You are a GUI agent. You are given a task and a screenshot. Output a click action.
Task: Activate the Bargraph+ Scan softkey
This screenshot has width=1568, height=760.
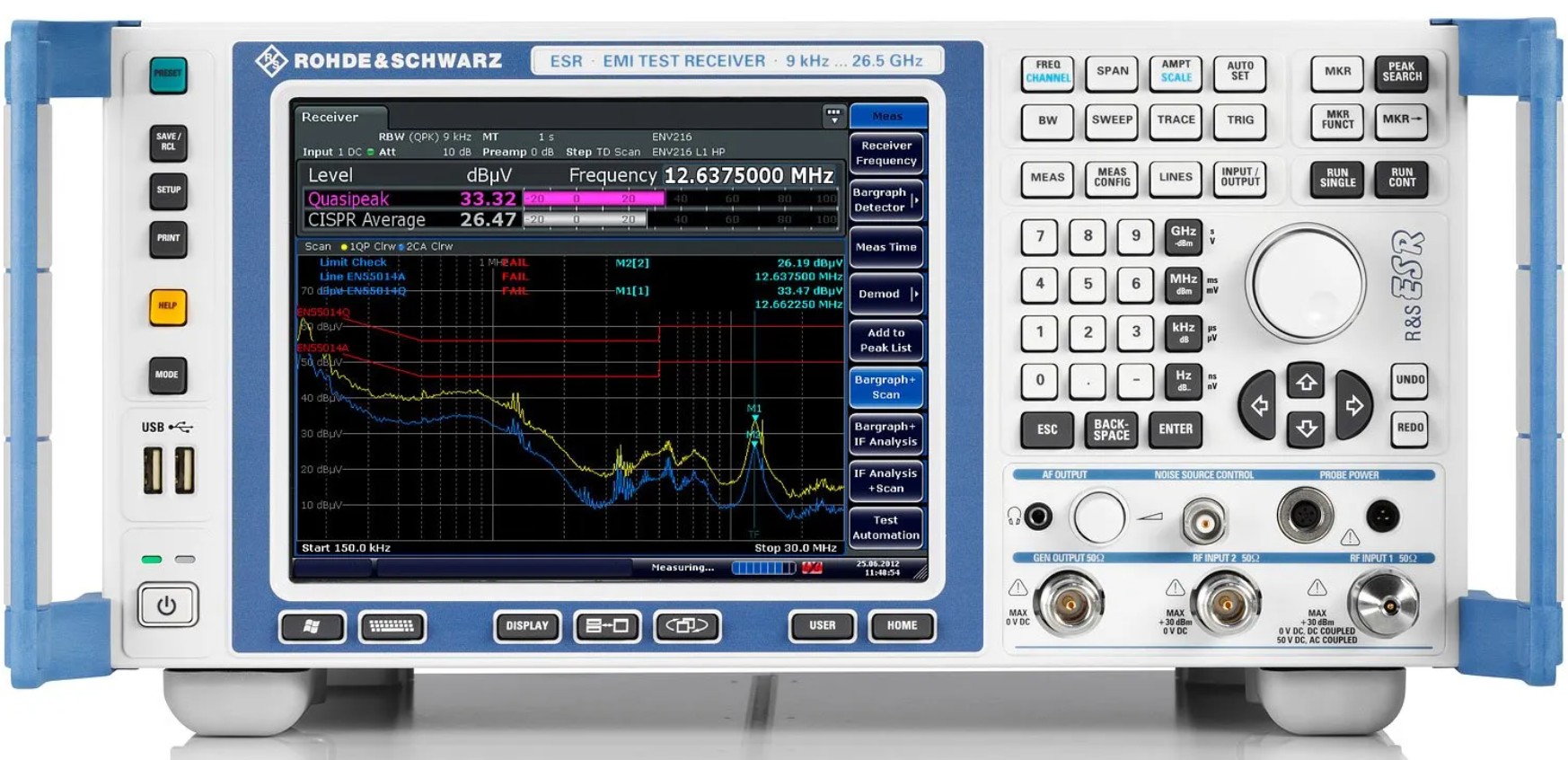886,387
